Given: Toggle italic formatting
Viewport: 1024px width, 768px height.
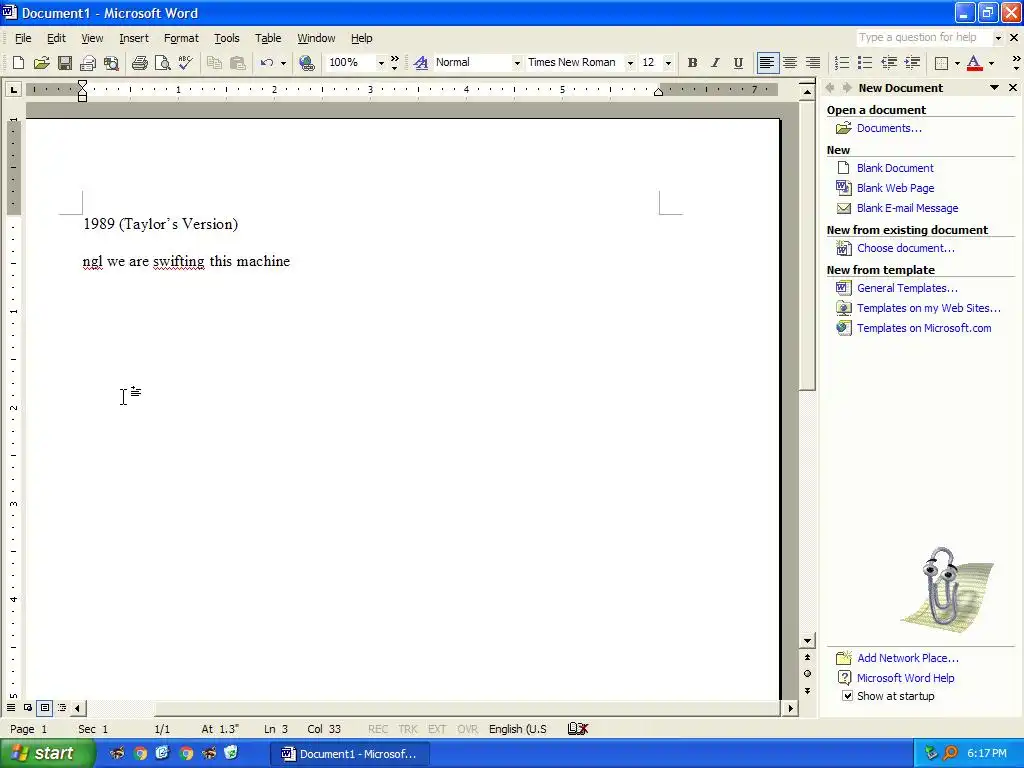Looking at the screenshot, I should tap(715, 63).
